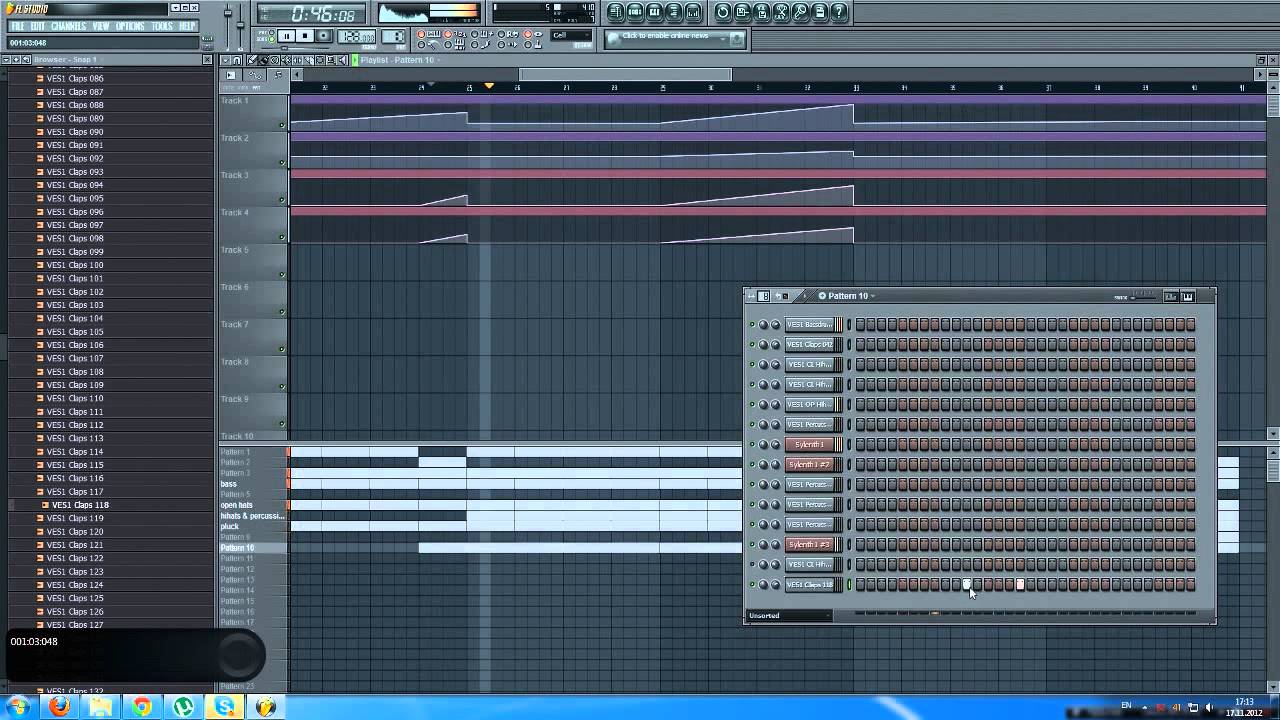1280x720 pixels.
Task: Open the Sylenth1 #3 channel button
Action: tap(809, 544)
